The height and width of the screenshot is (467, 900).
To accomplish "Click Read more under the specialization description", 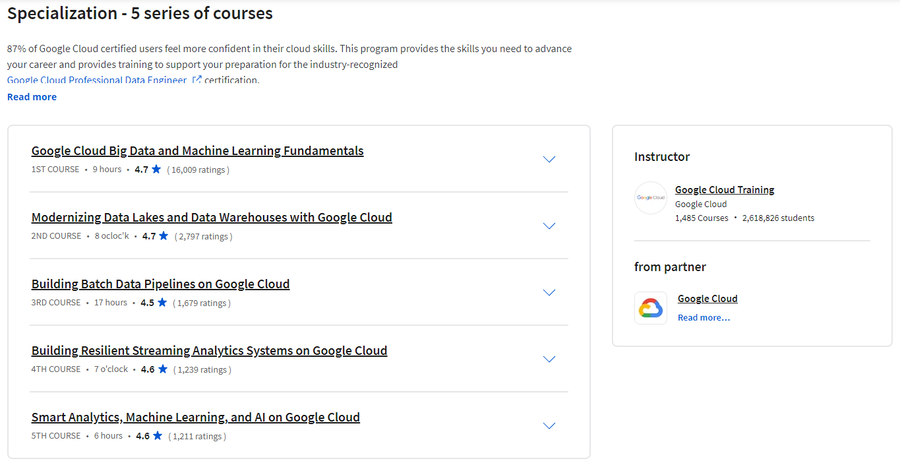I will click(32, 97).
